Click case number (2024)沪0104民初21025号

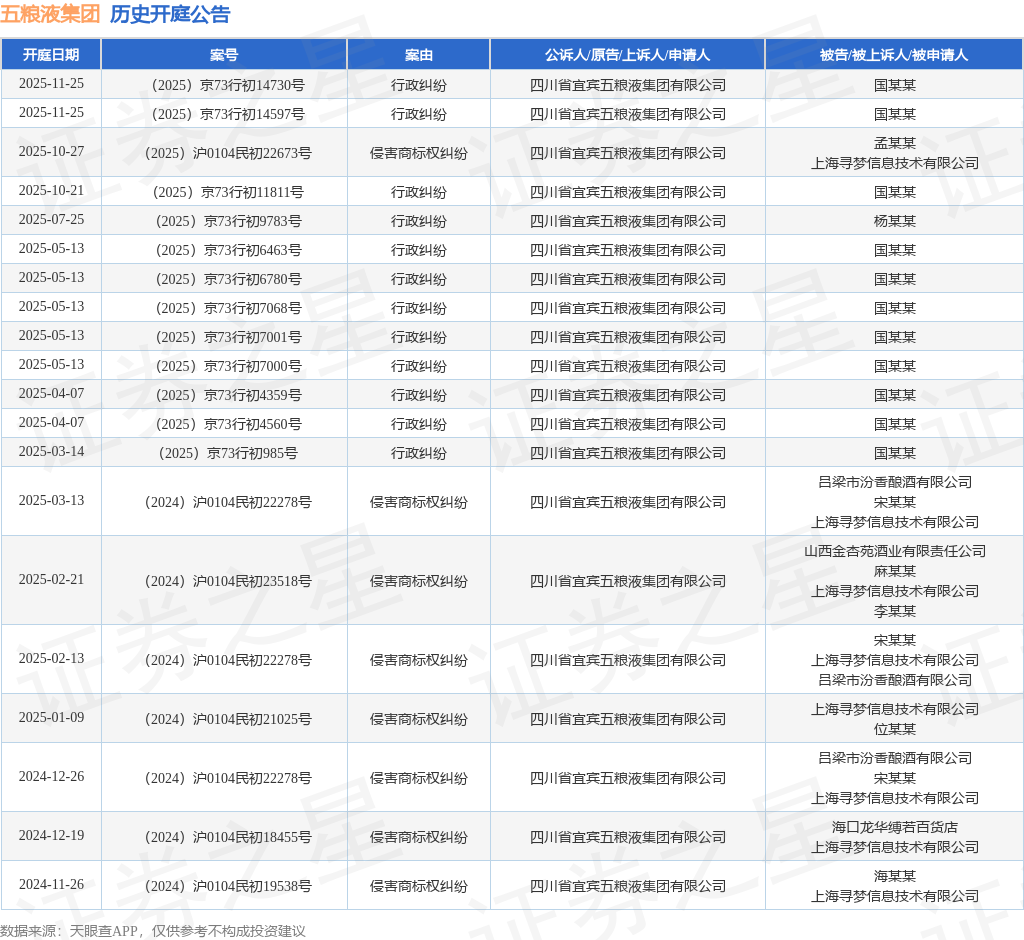click(x=224, y=719)
